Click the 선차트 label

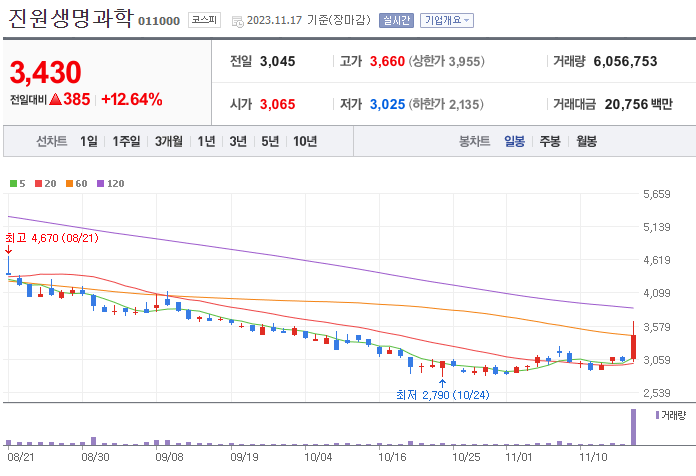click(51, 142)
